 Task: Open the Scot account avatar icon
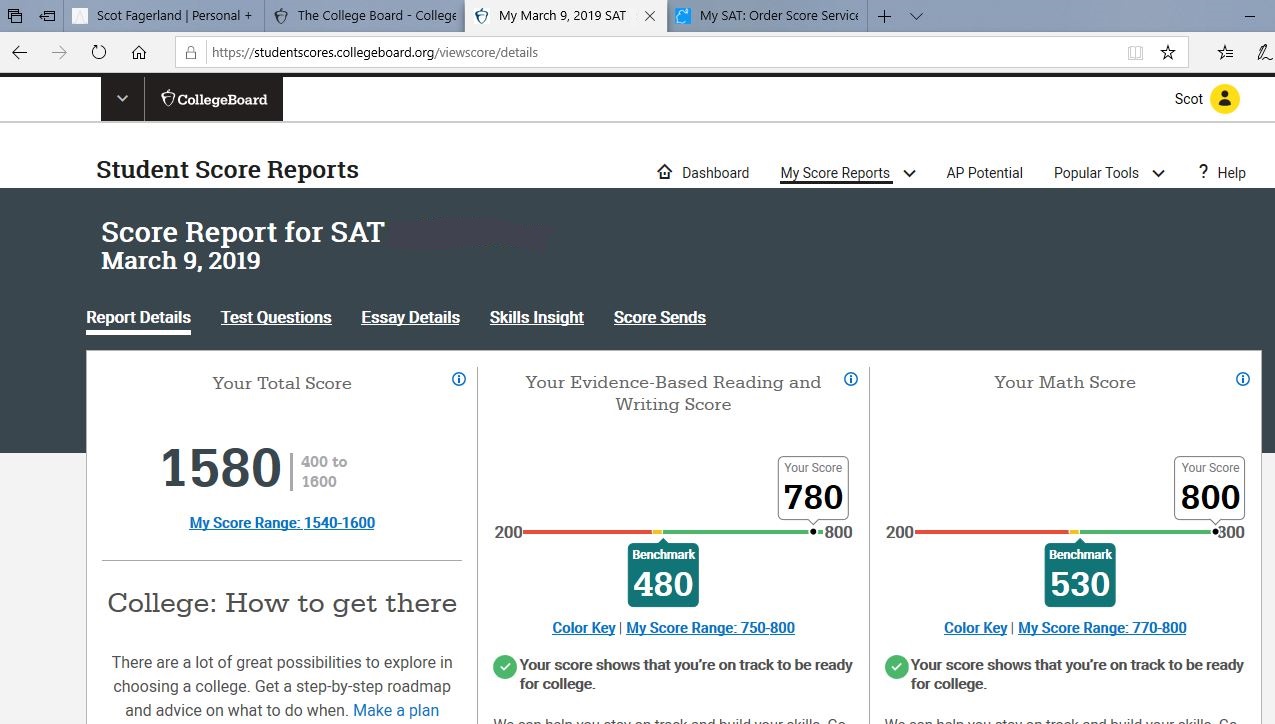(x=1225, y=99)
